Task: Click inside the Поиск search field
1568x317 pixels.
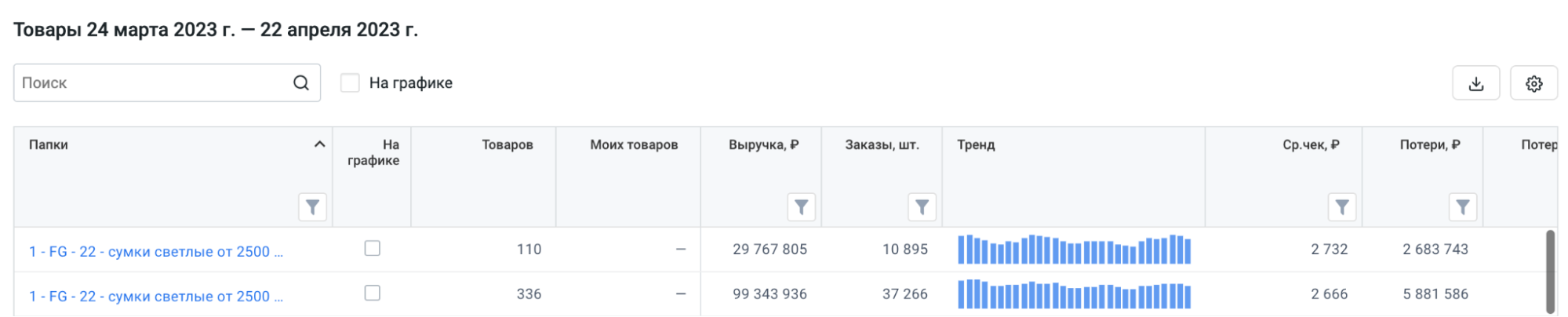Action: [153, 83]
